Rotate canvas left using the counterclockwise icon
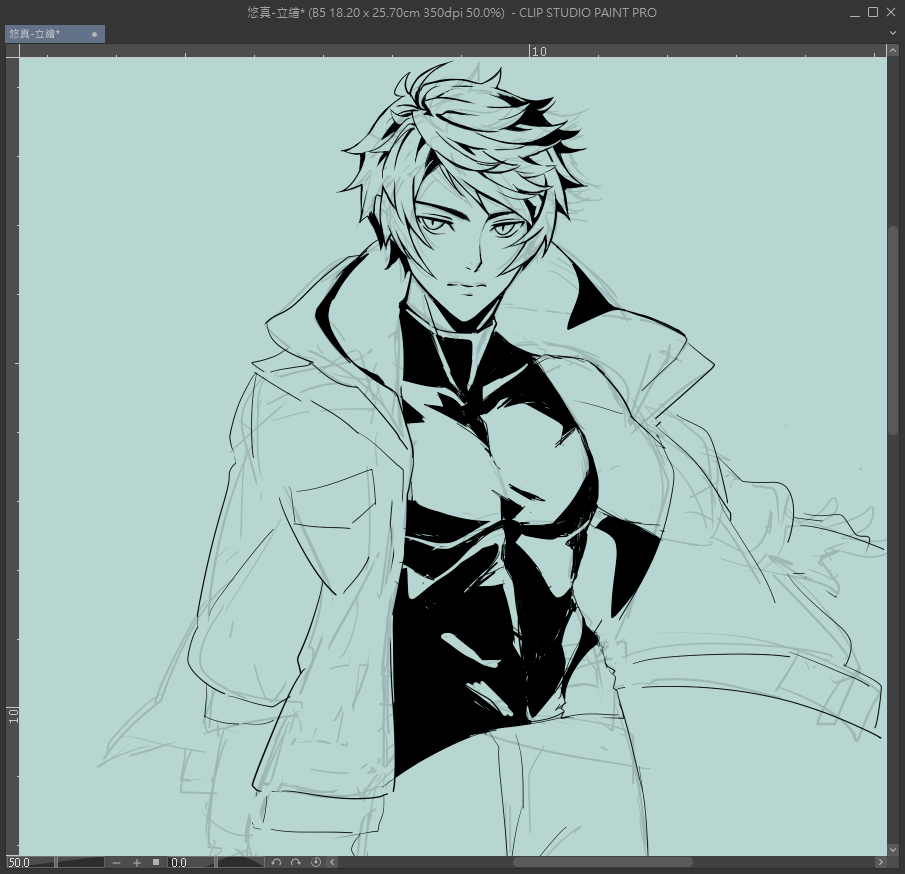 (276, 862)
